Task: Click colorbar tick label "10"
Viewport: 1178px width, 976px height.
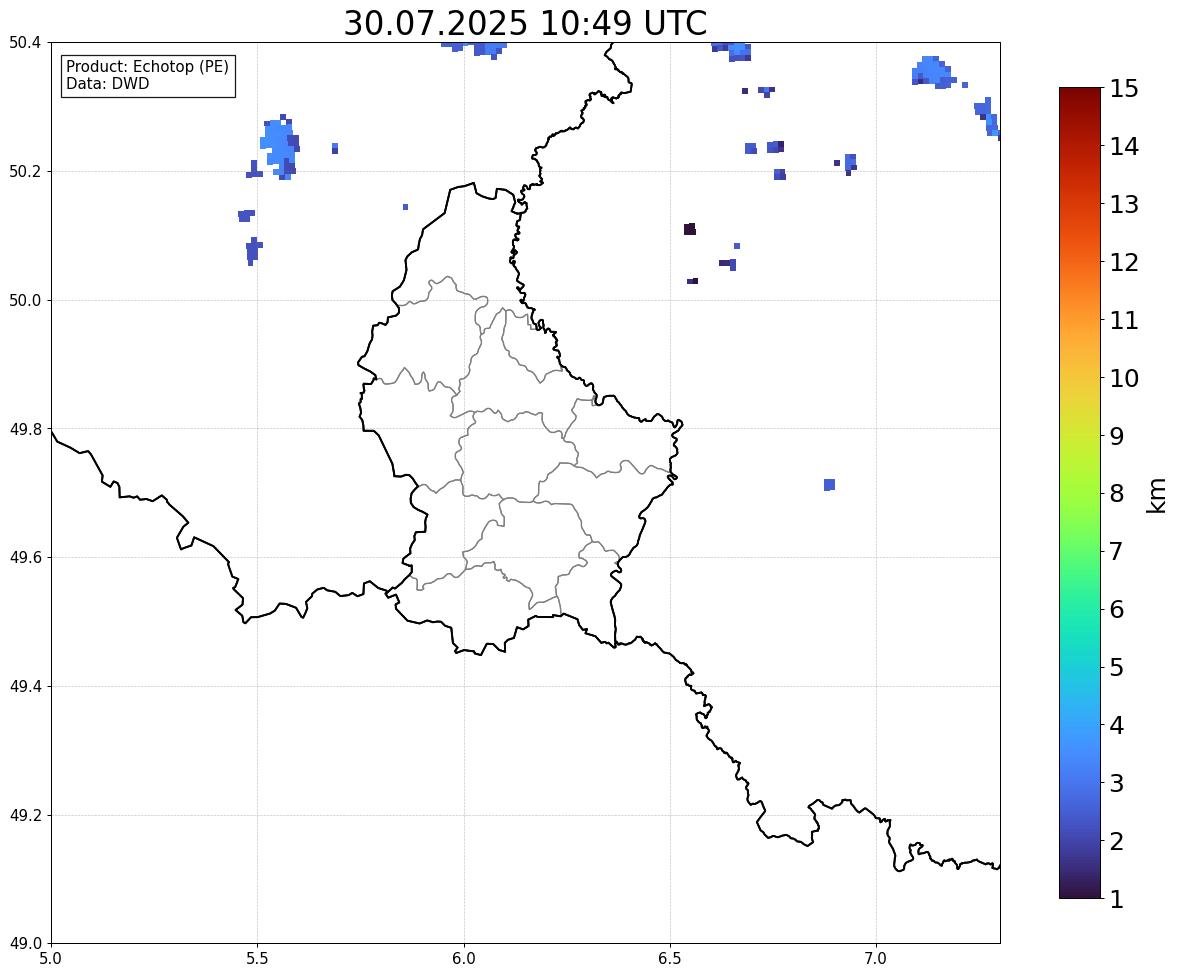Action: click(x=1124, y=378)
